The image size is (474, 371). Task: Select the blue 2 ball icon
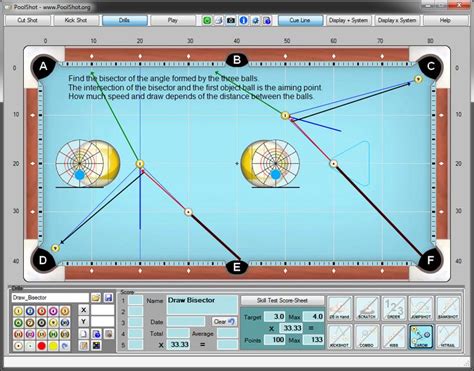(x=30, y=311)
